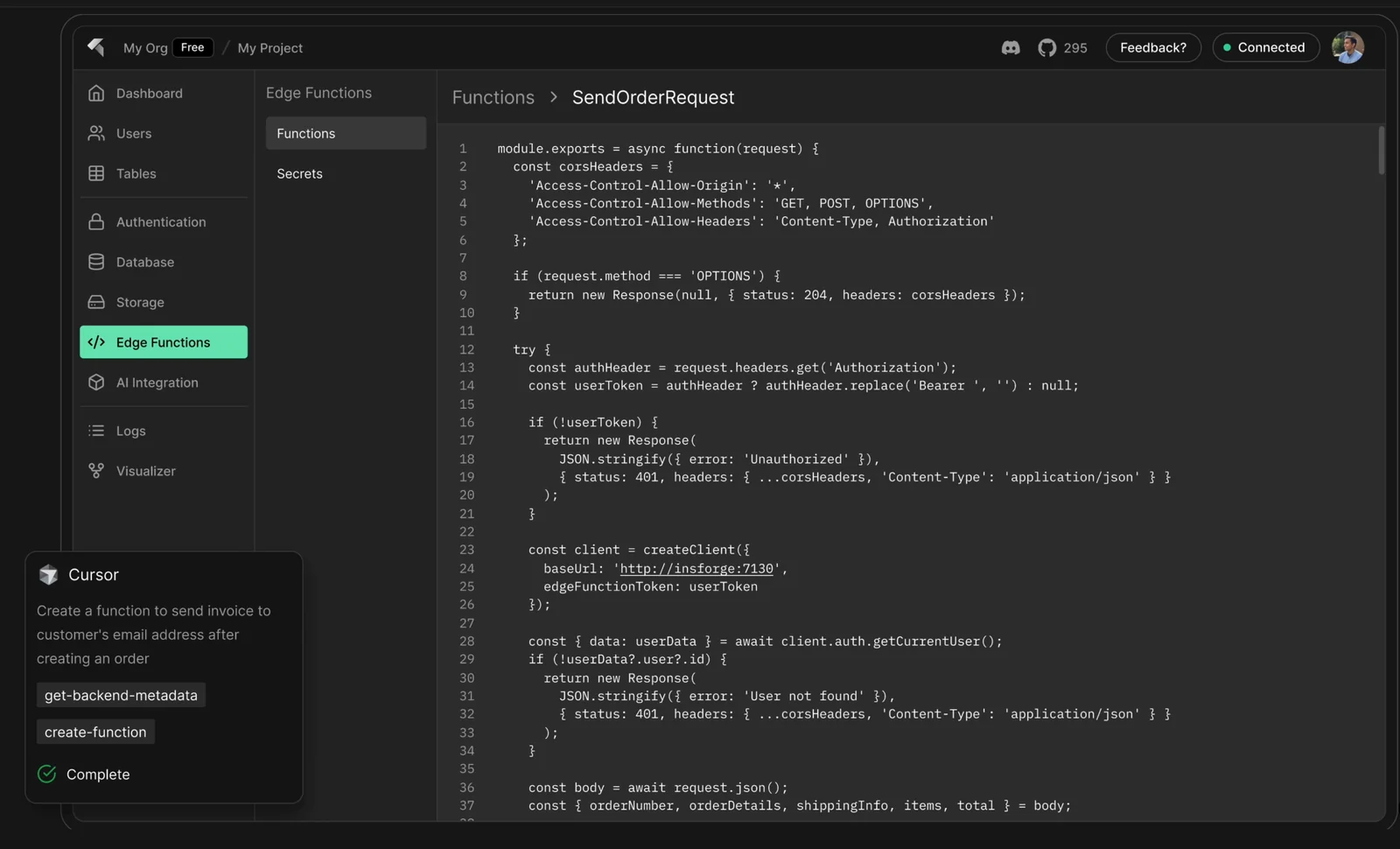Click the http://insforge:7130 link in code
Screen dimensions: 1400x849
click(696, 569)
